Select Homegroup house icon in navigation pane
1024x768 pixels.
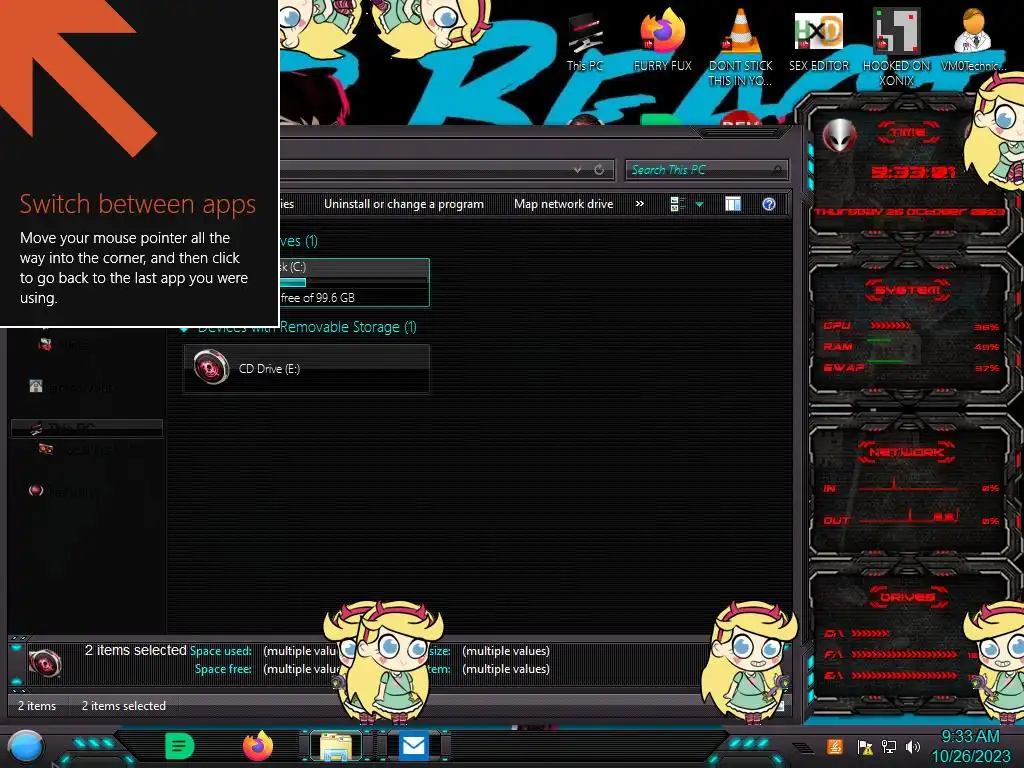click(x=36, y=386)
